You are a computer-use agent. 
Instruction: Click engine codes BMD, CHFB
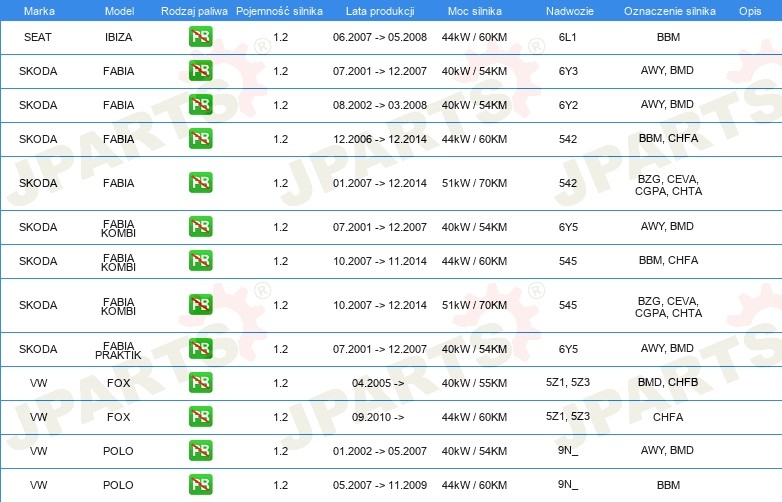pos(668,382)
